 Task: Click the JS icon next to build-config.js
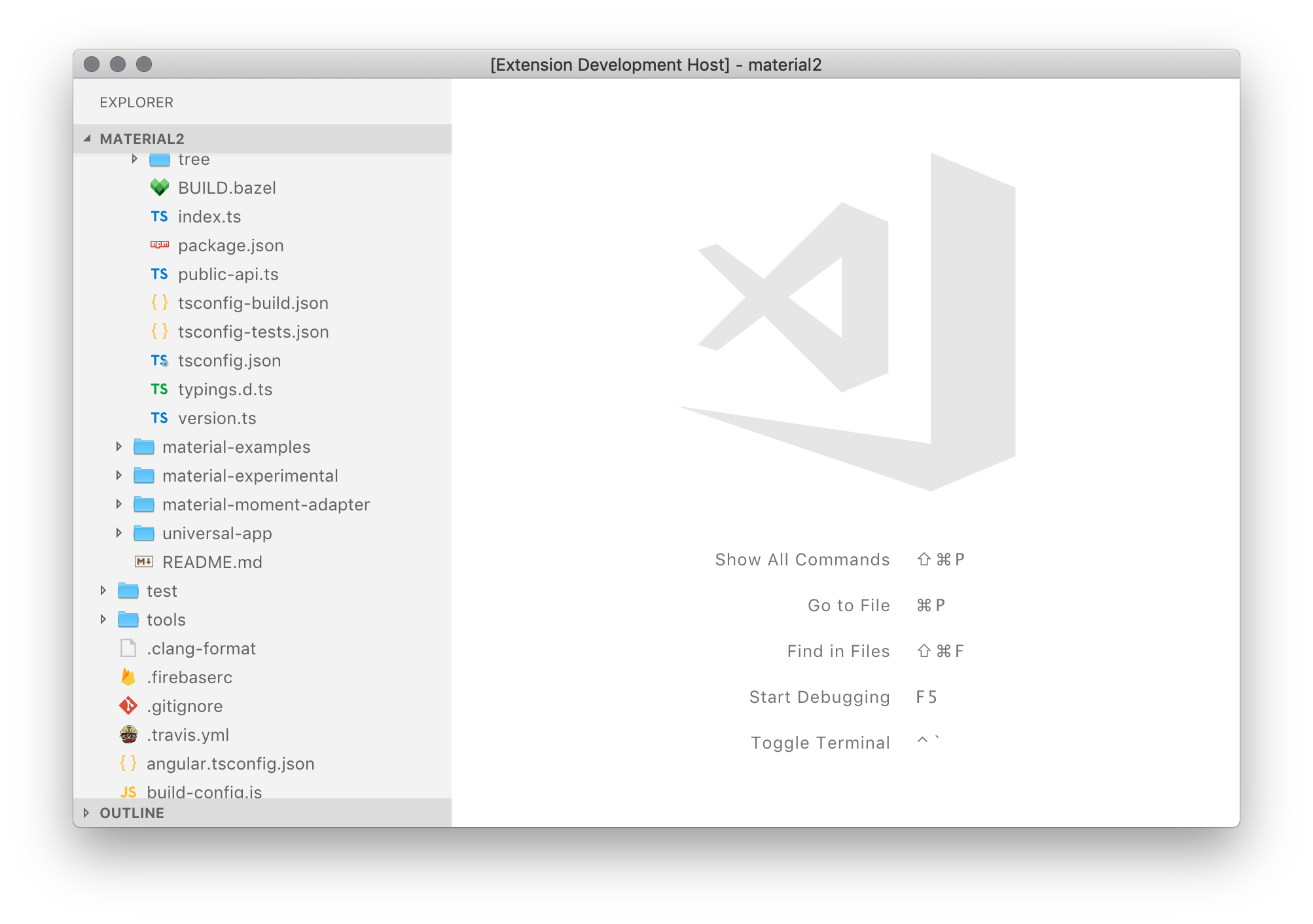tap(129, 792)
